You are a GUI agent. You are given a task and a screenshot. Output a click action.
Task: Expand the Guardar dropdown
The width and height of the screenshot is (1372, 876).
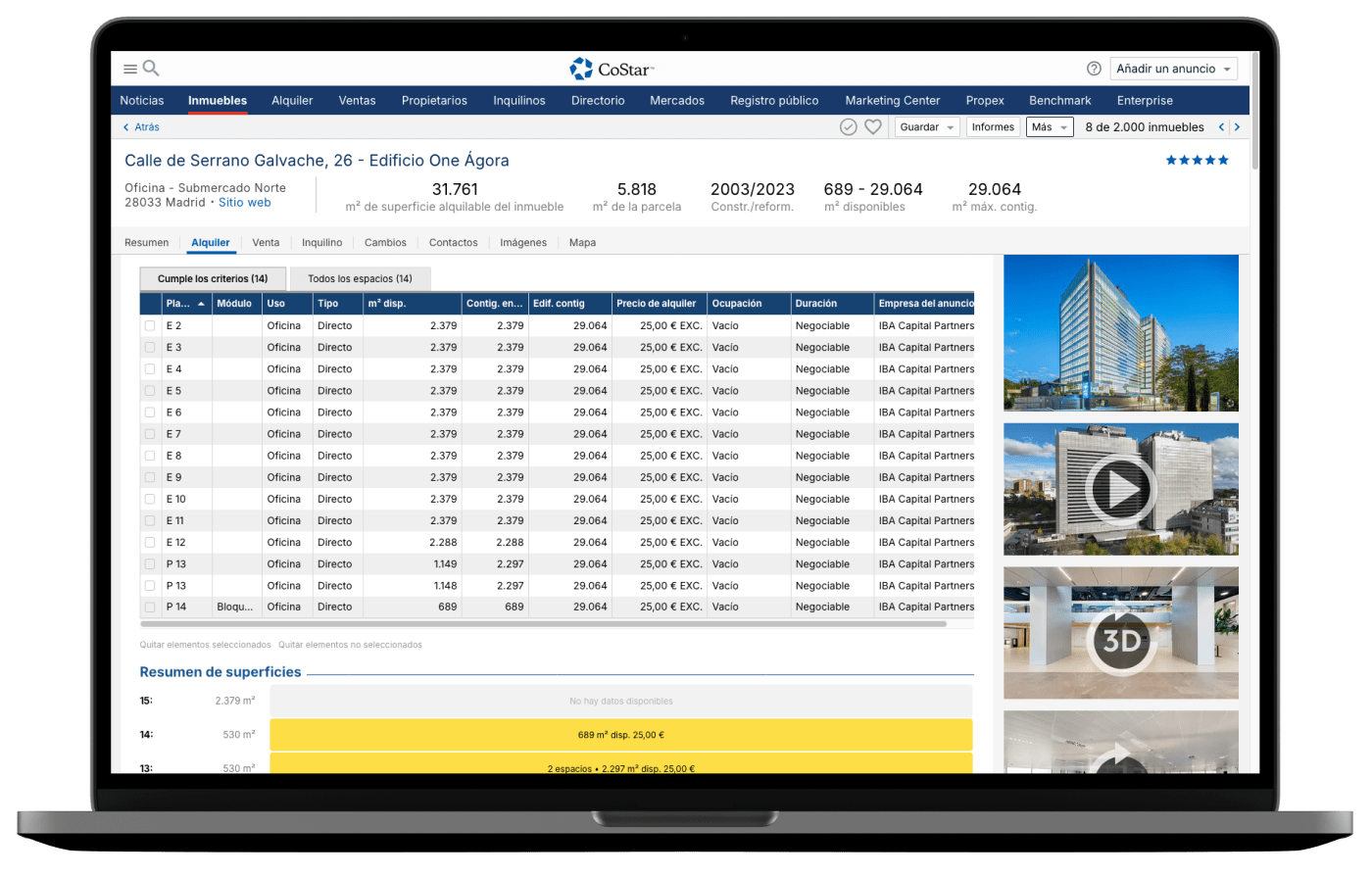coord(926,127)
